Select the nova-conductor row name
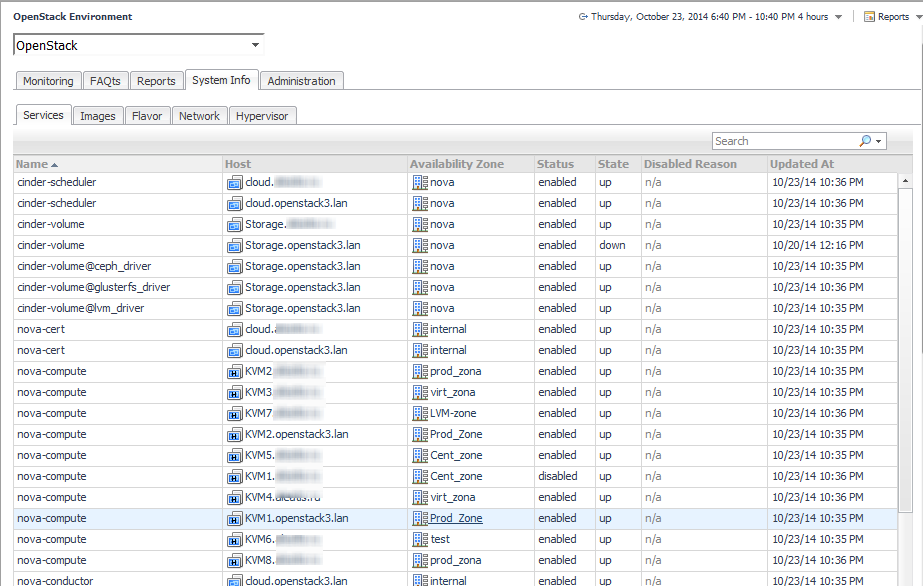The width and height of the screenshot is (923, 586). [55, 581]
